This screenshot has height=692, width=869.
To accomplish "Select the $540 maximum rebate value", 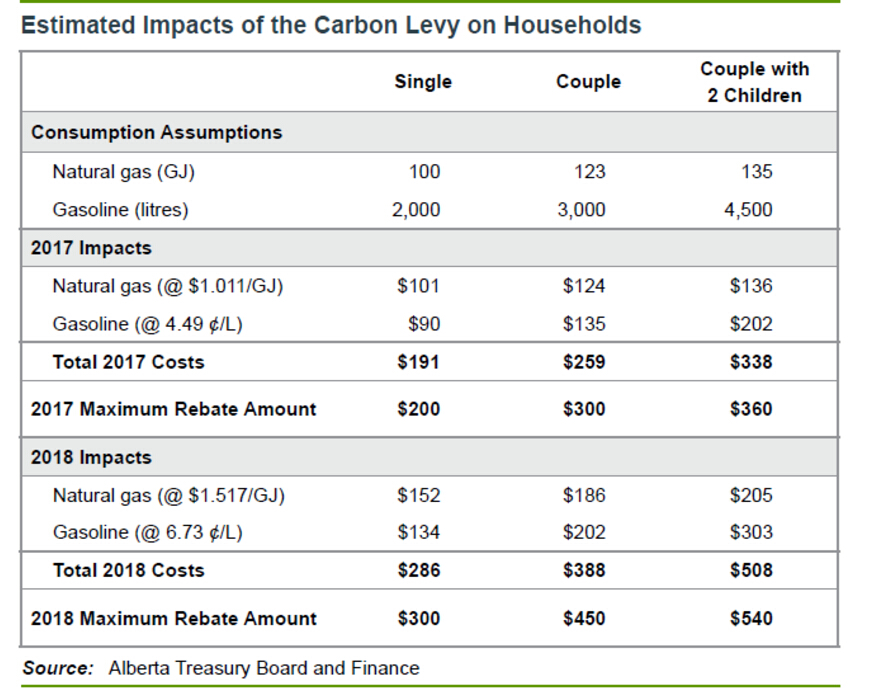I will click(x=751, y=618).
